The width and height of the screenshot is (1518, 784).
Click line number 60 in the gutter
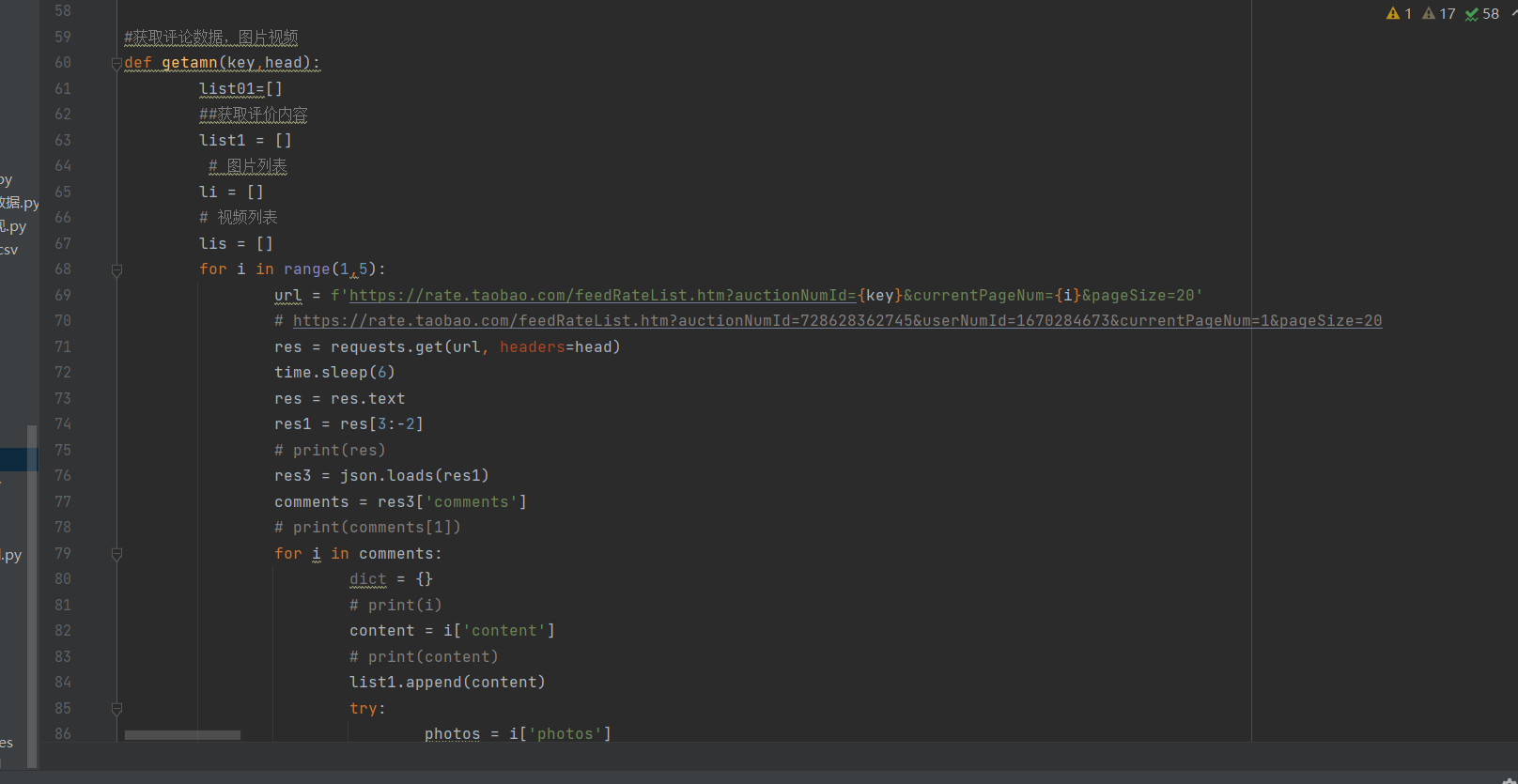coord(63,63)
